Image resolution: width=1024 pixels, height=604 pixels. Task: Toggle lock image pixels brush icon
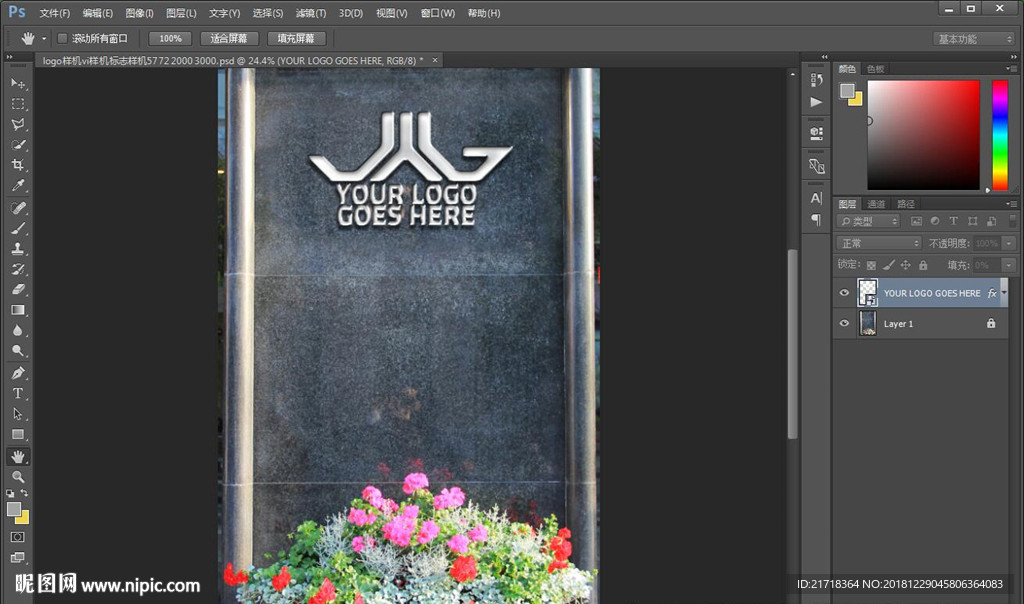pyautogui.click(x=888, y=265)
